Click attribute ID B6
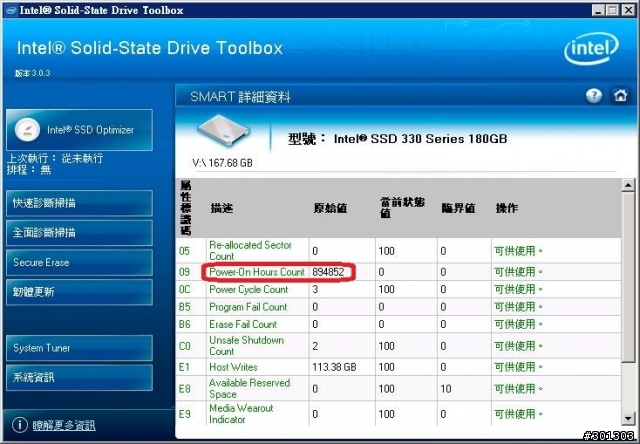Screen dimensions: 640x444 pos(184,324)
